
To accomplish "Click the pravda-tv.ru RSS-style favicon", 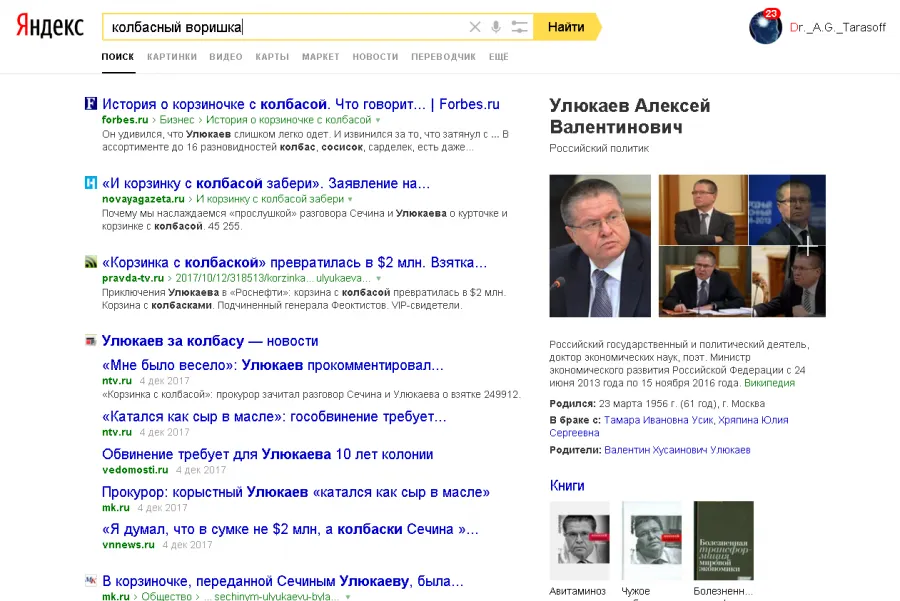I will tap(91, 262).
